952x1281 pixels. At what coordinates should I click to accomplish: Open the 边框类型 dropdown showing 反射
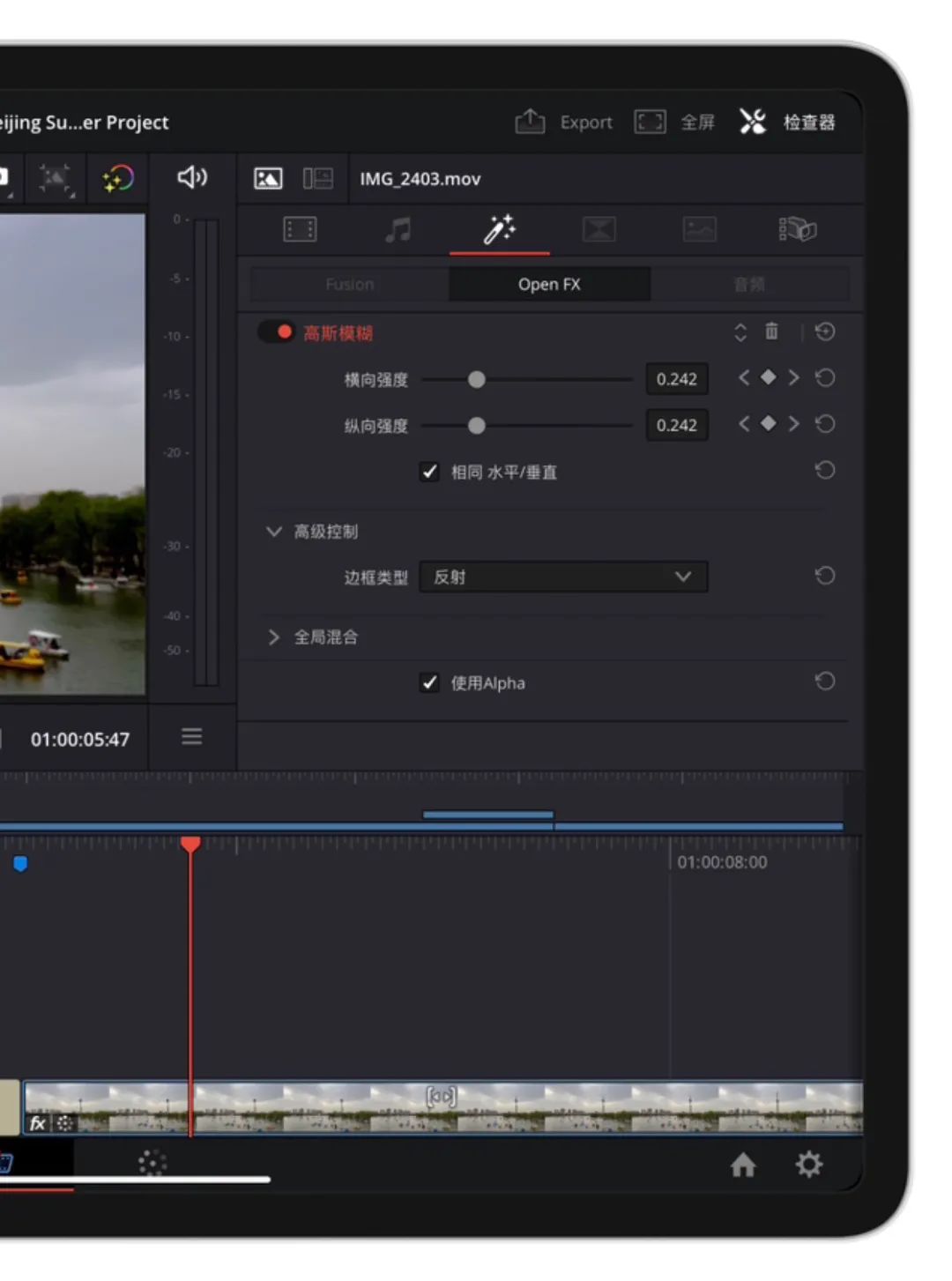pyautogui.click(x=563, y=577)
